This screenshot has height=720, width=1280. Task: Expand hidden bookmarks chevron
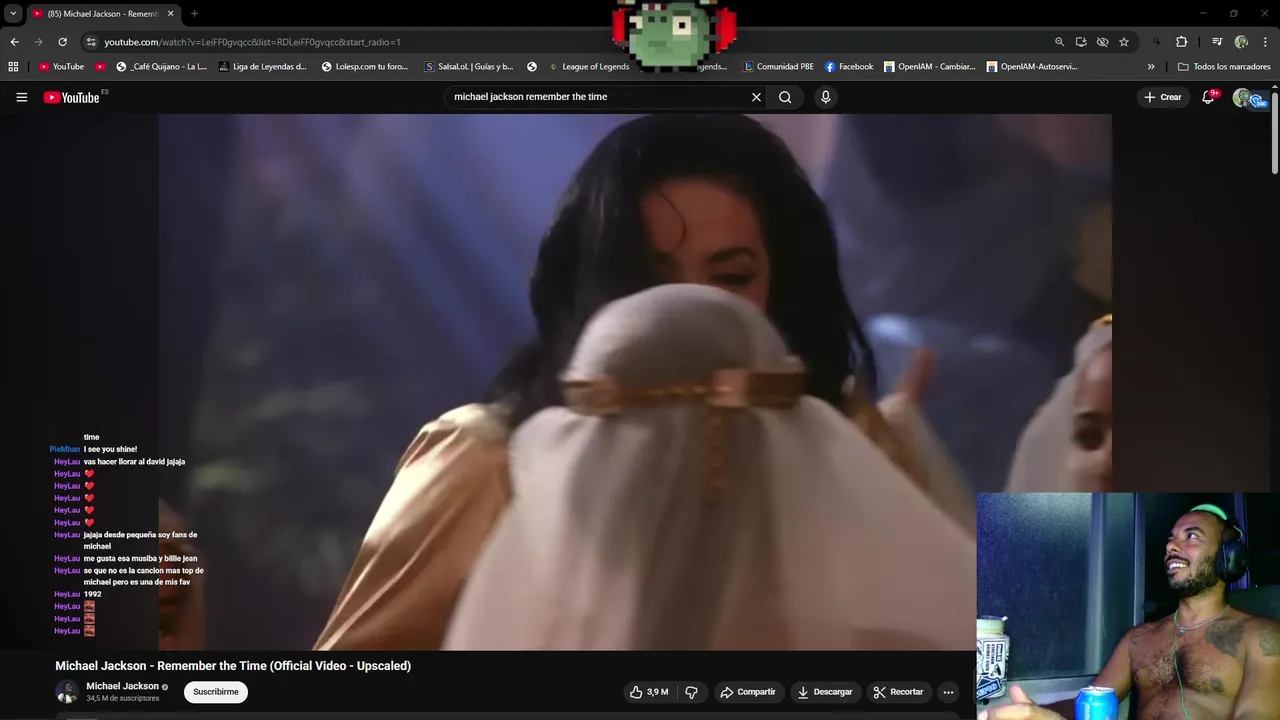(x=1151, y=67)
